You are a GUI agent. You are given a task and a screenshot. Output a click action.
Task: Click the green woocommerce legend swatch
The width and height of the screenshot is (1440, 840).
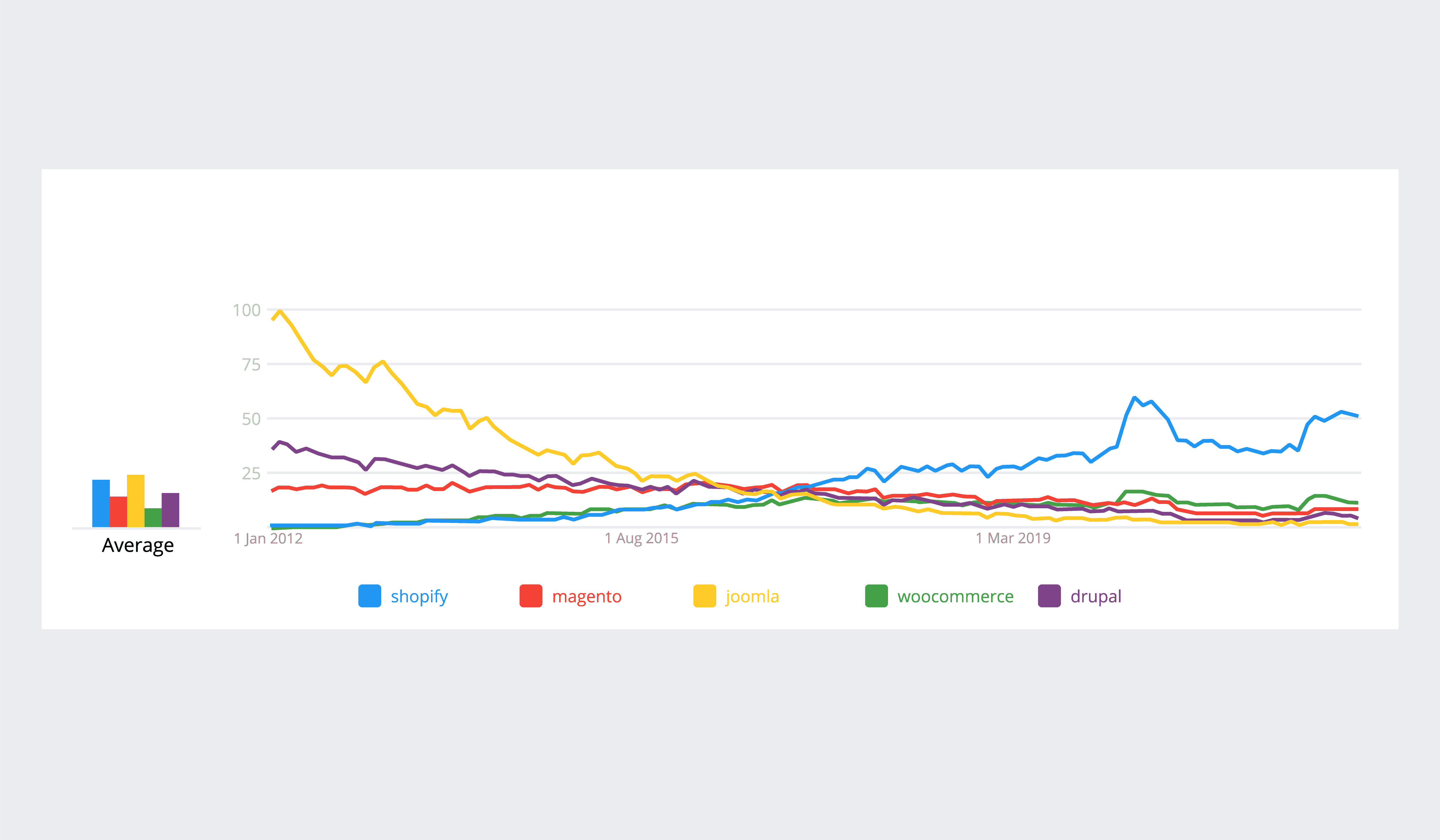pyautogui.click(x=876, y=596)
